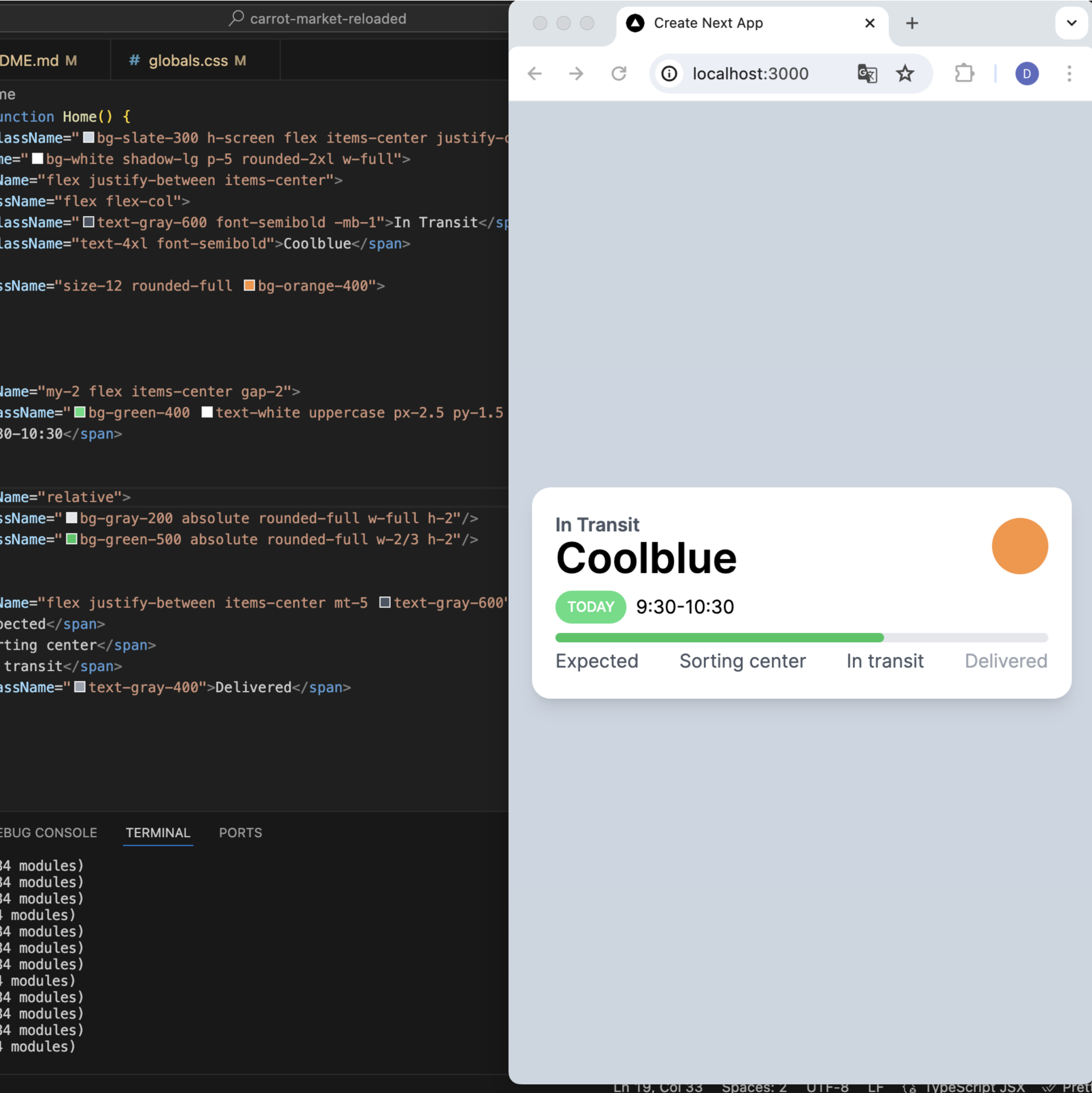Click the browser forward arrow
This screenshot has width=1092, height=1093.
(x=576, y=73)
